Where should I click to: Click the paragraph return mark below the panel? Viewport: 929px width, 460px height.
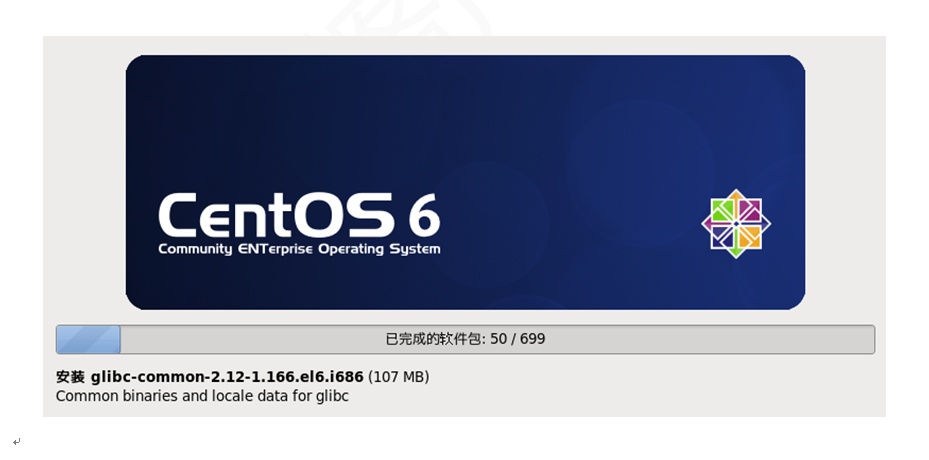[x=17, y=442]
